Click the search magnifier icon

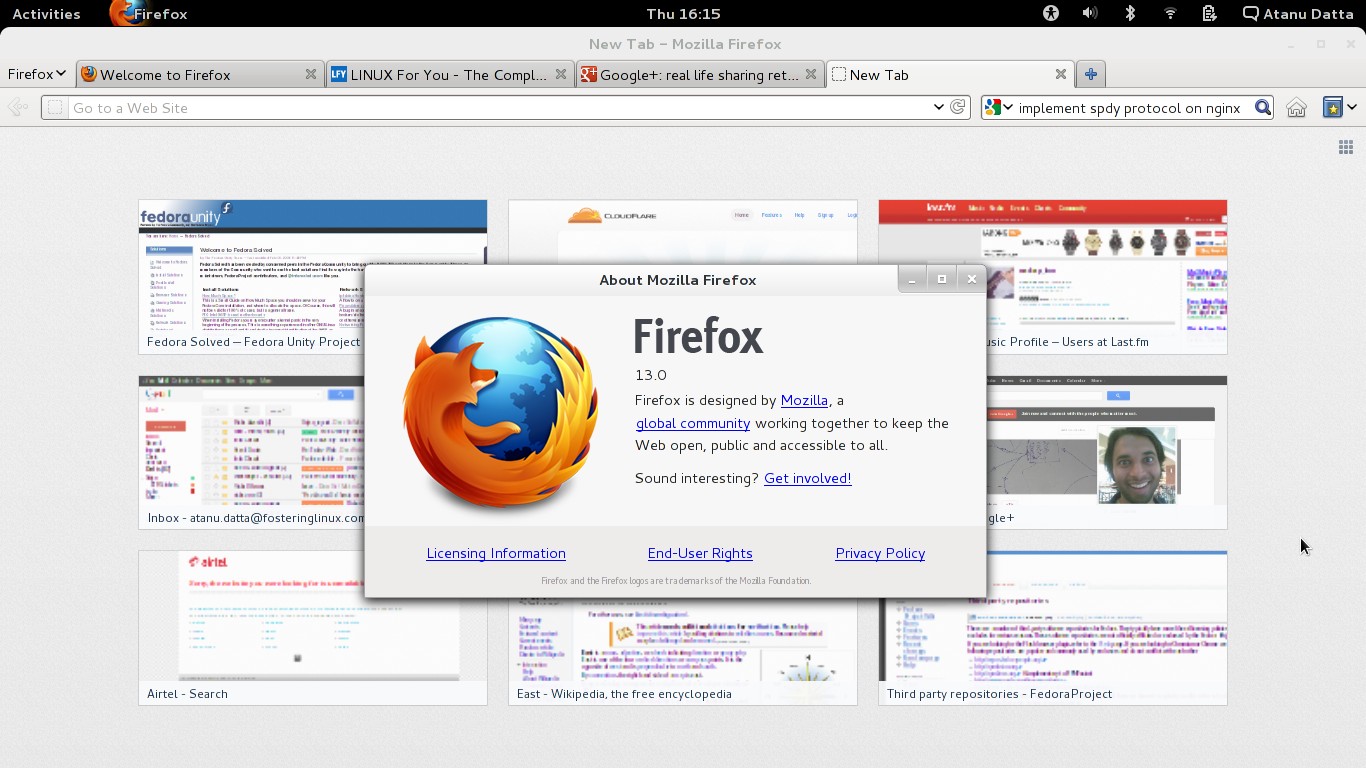click(1263, 108)
